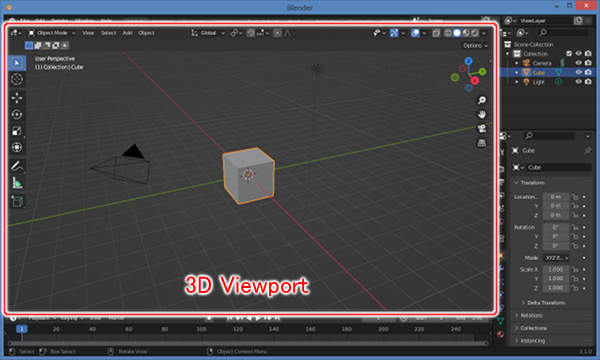Viewport: 600px width, 360px height.
Task: Expand the Light item in outliner
Action: [517, 81]
